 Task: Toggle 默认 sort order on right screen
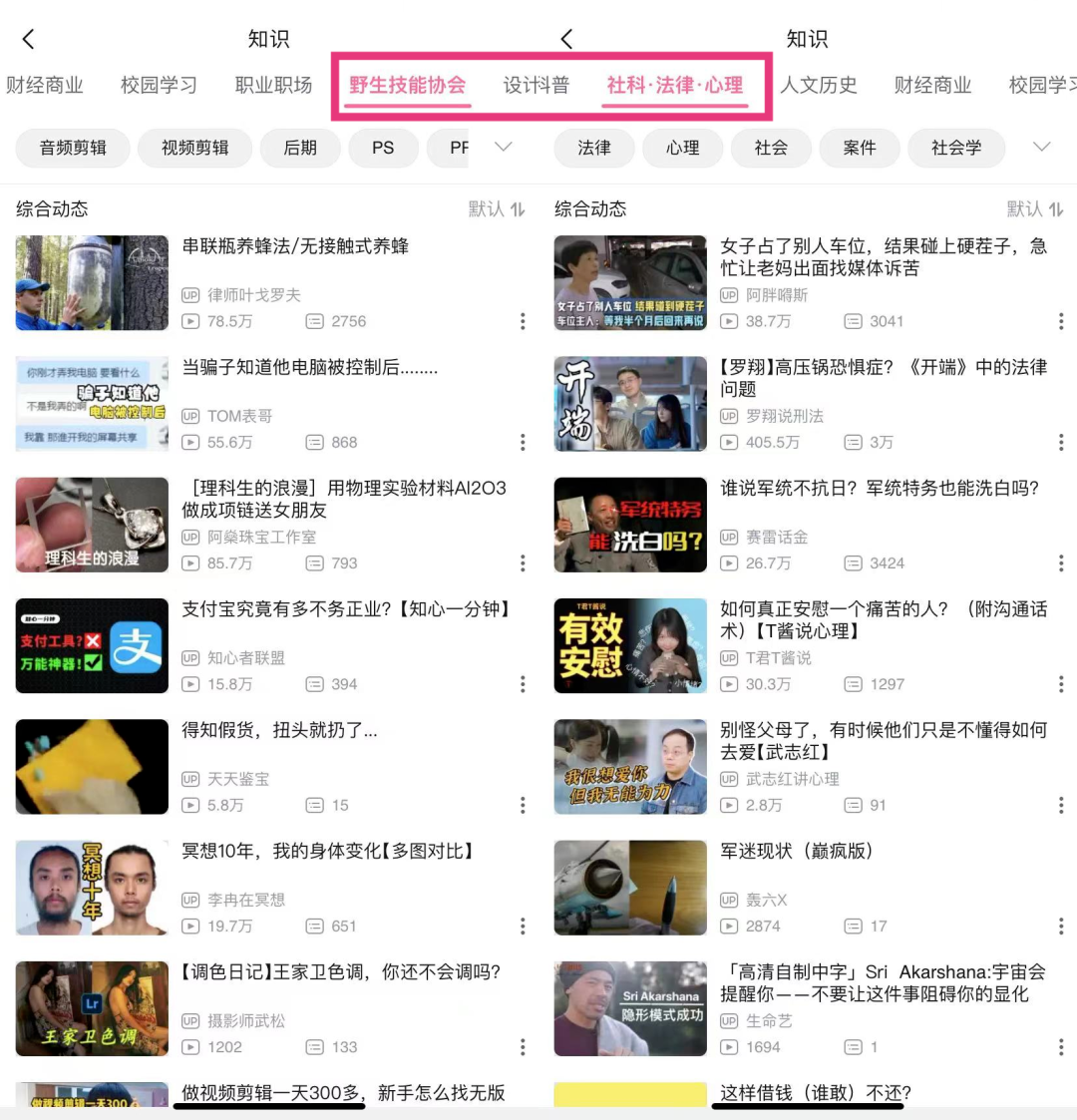click(x=1035, y=208)
